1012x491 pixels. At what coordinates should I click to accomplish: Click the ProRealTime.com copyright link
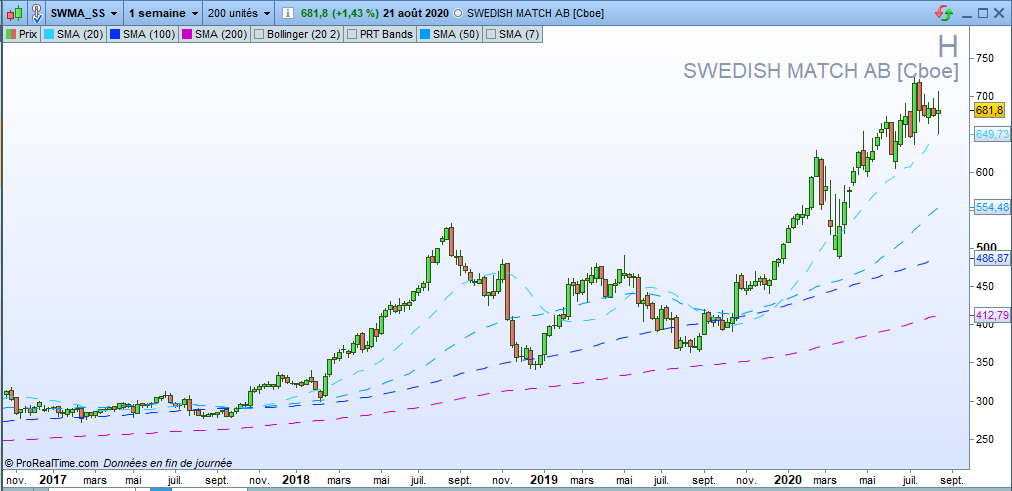click(x=52, y=463)
